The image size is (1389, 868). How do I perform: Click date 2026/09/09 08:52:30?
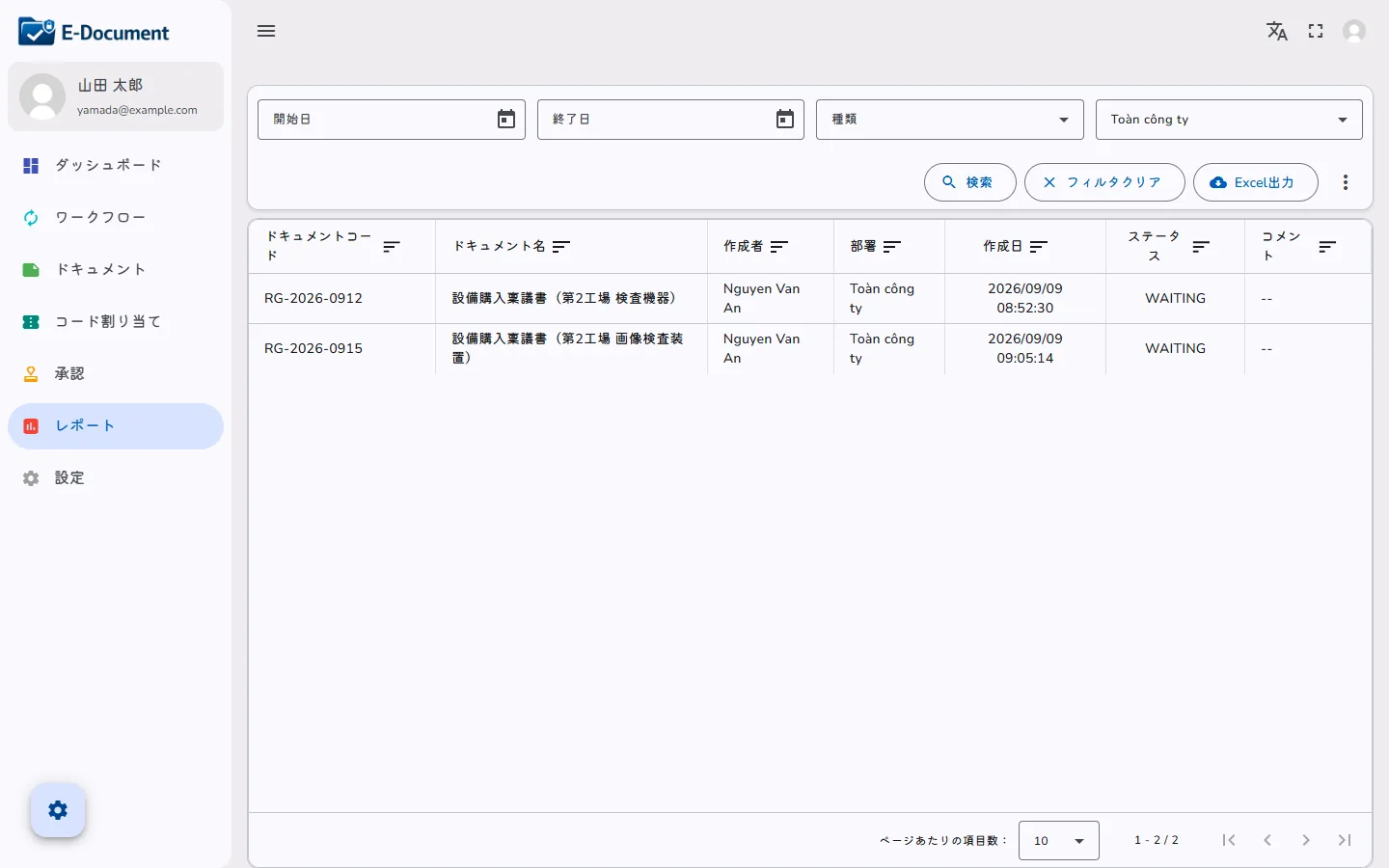[x=1025, y=298]
